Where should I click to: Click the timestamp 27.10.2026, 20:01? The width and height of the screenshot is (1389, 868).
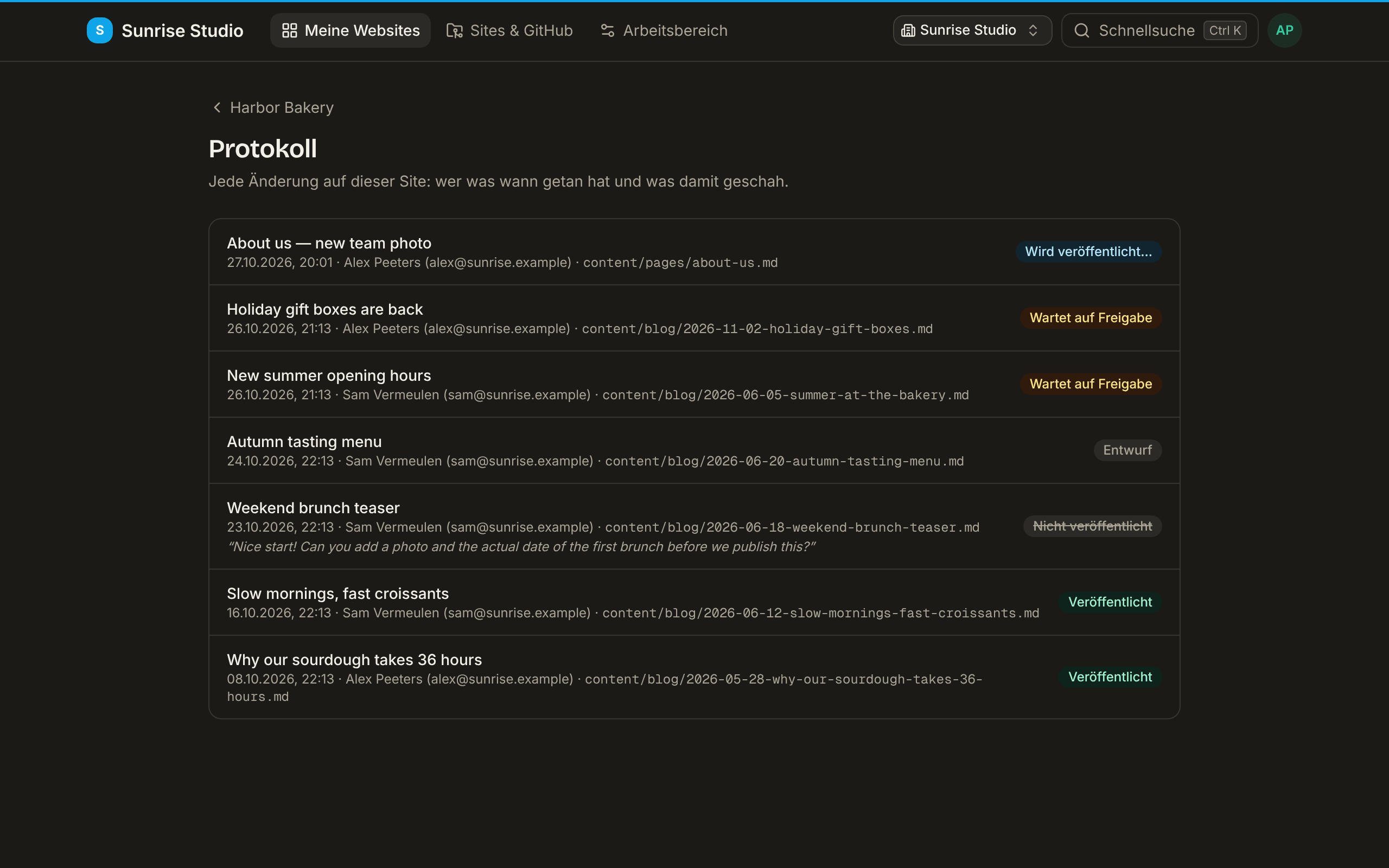pos(279,263)
